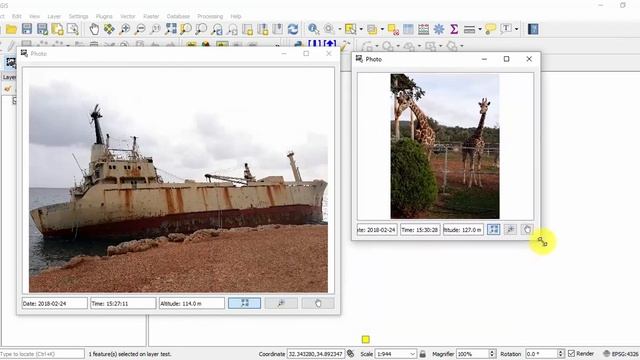The width and height of the screenshot is (640, 360).
Task: Click the Measure Line tool icon
Action: [469, 29]
